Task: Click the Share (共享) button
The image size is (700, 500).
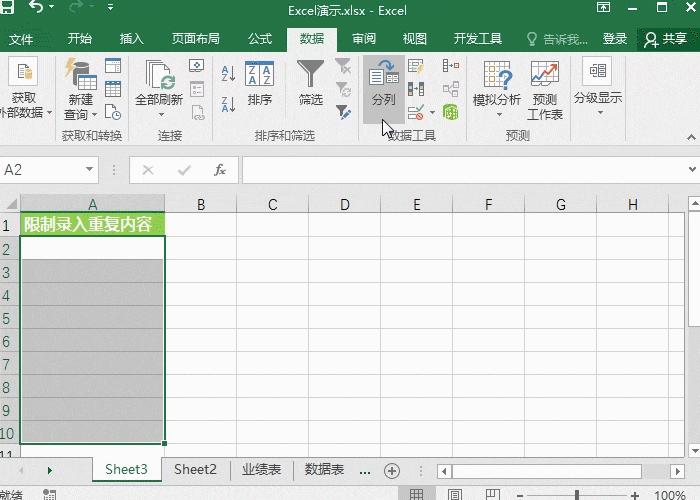Action: click(667, 39)
